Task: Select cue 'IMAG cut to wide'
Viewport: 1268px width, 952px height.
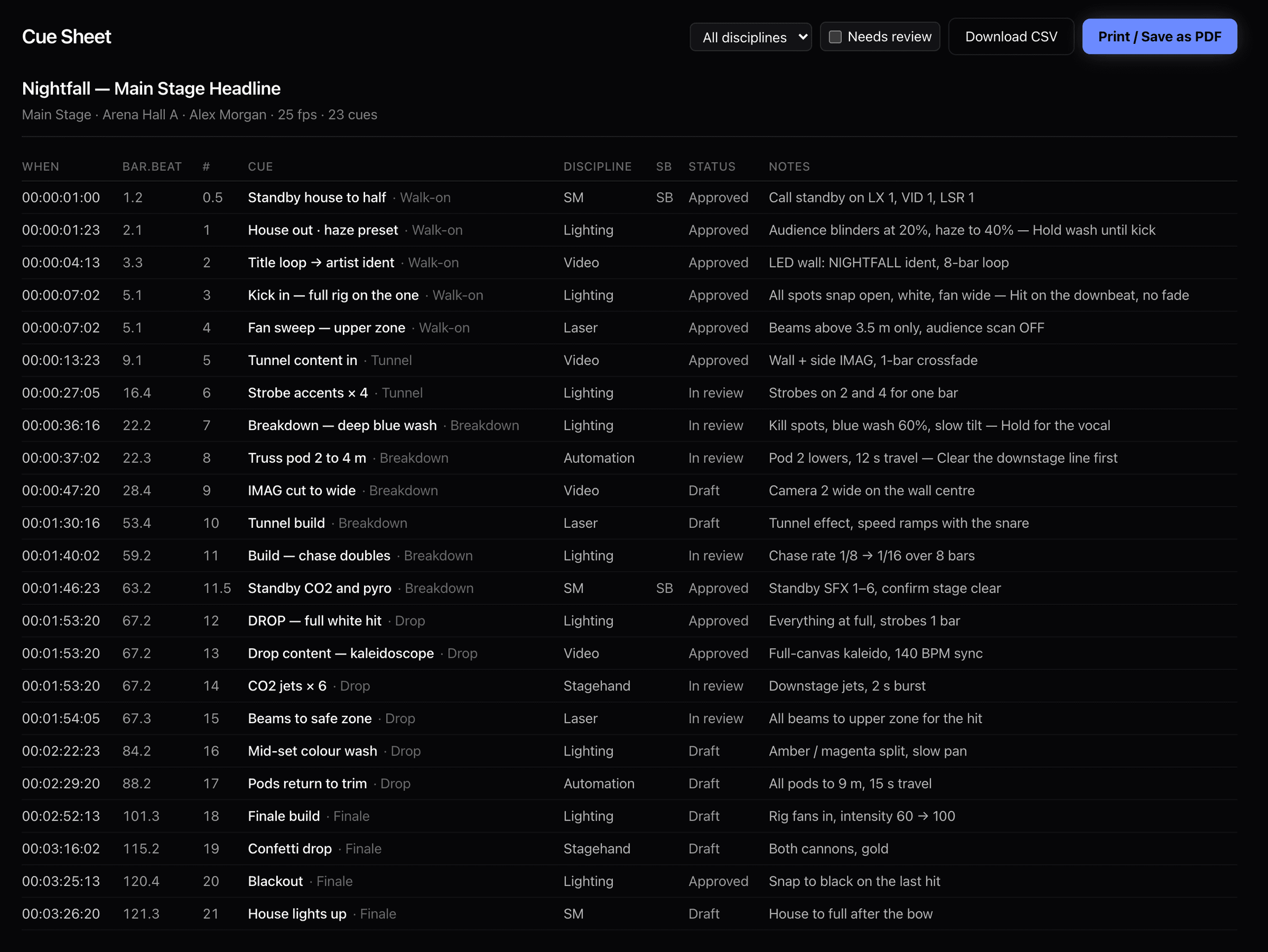Action: tap(302, 491)
